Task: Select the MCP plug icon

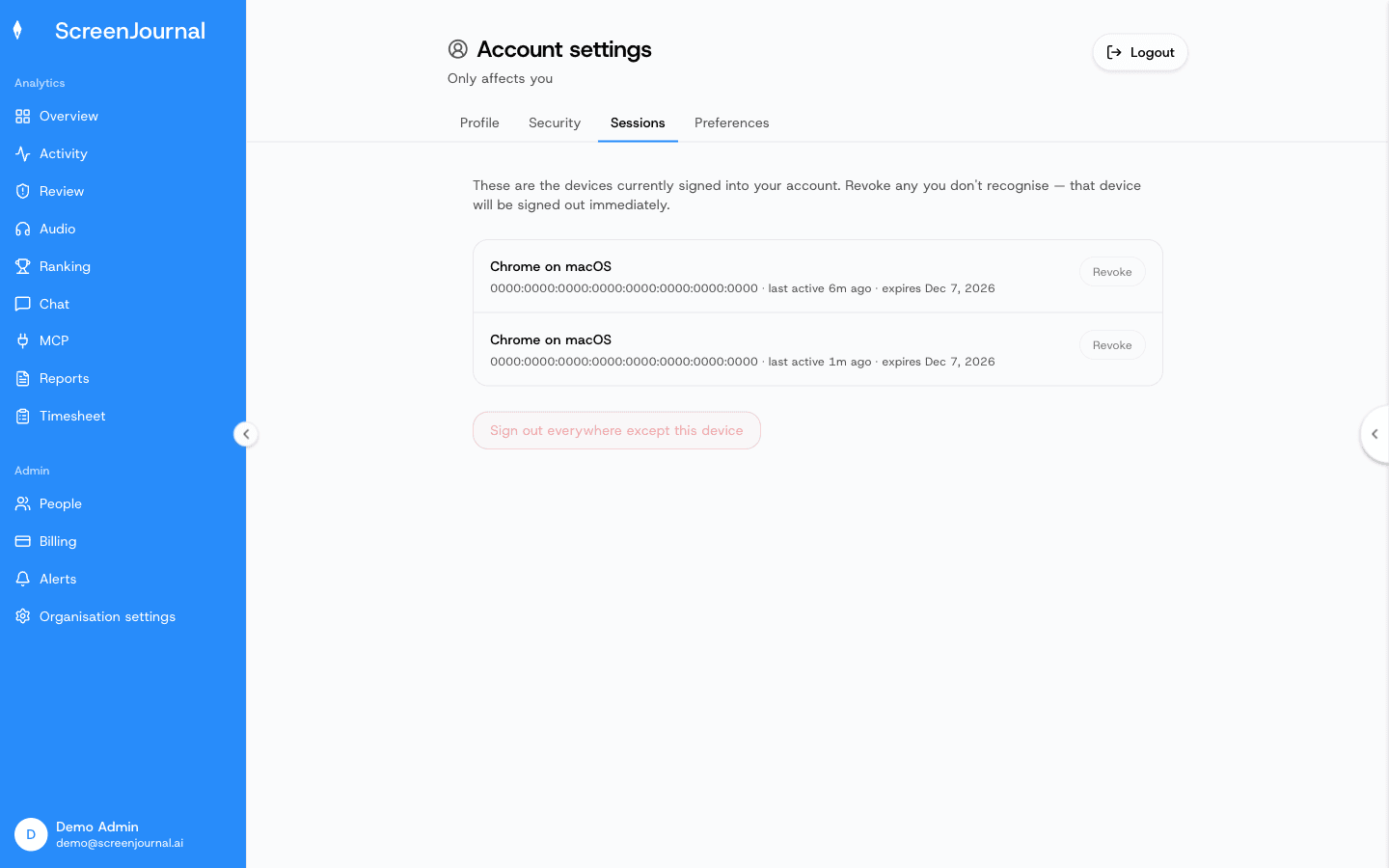Action: (x=23, y=341)
